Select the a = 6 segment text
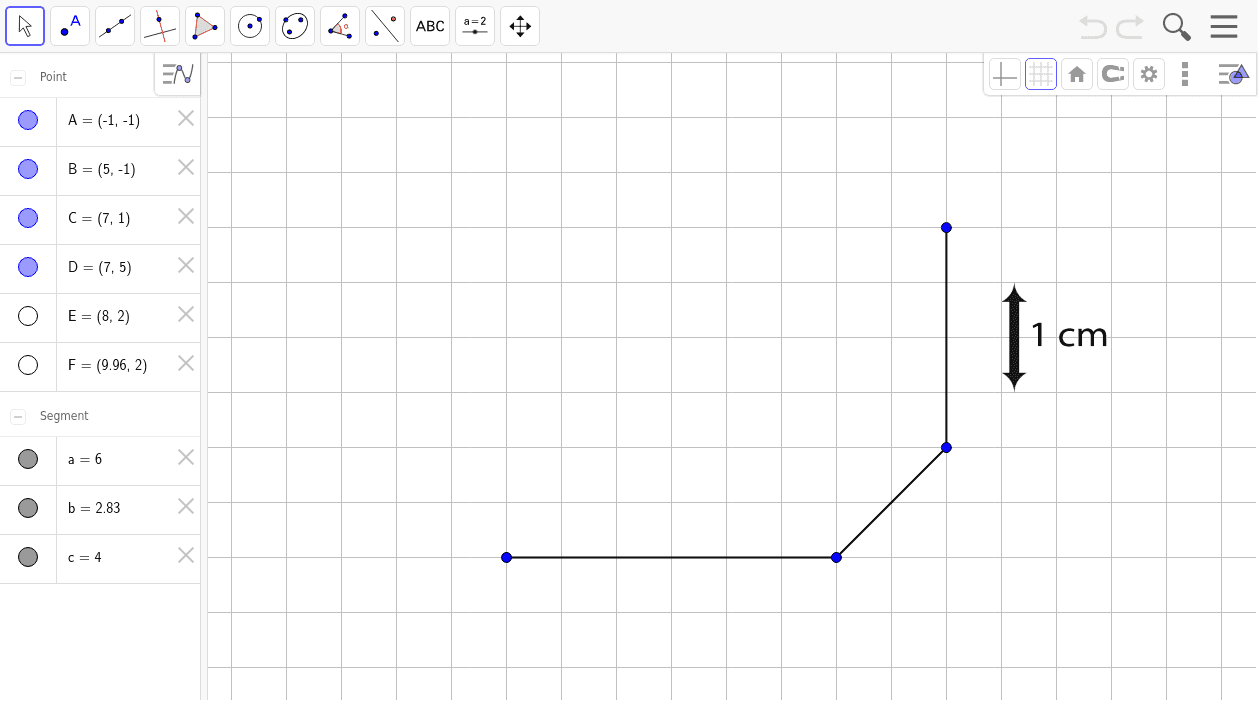The height and width of the screenshot is (702, 1258). coord(85,459)
